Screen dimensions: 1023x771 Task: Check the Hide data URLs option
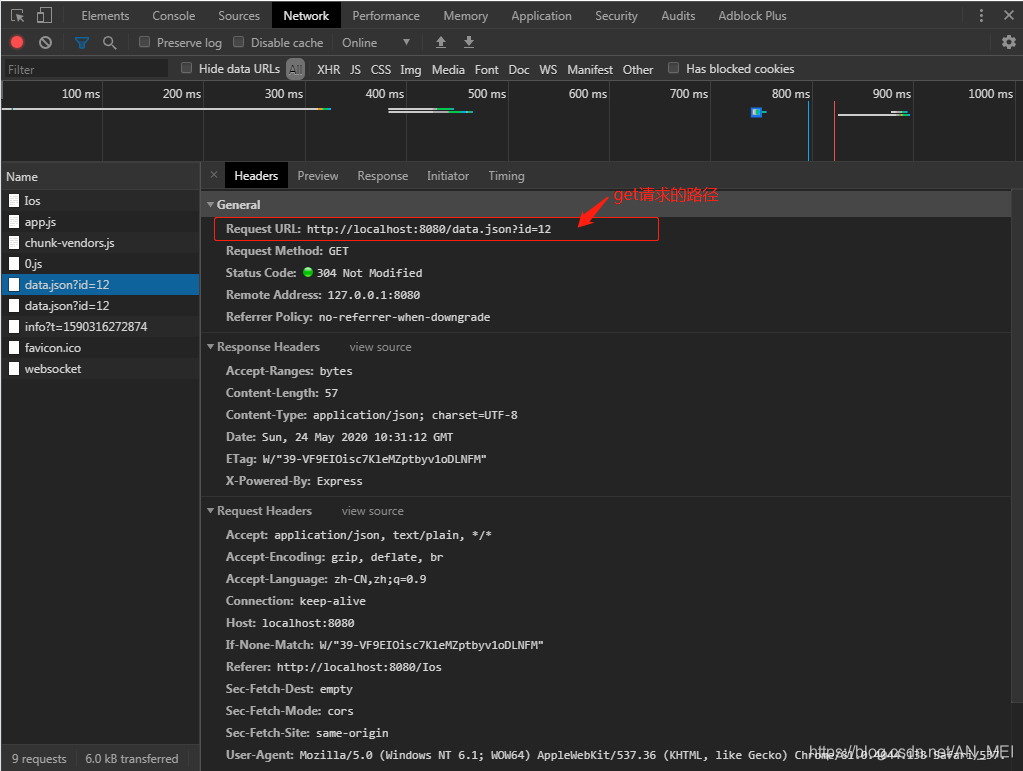click(x=187, y=68)
